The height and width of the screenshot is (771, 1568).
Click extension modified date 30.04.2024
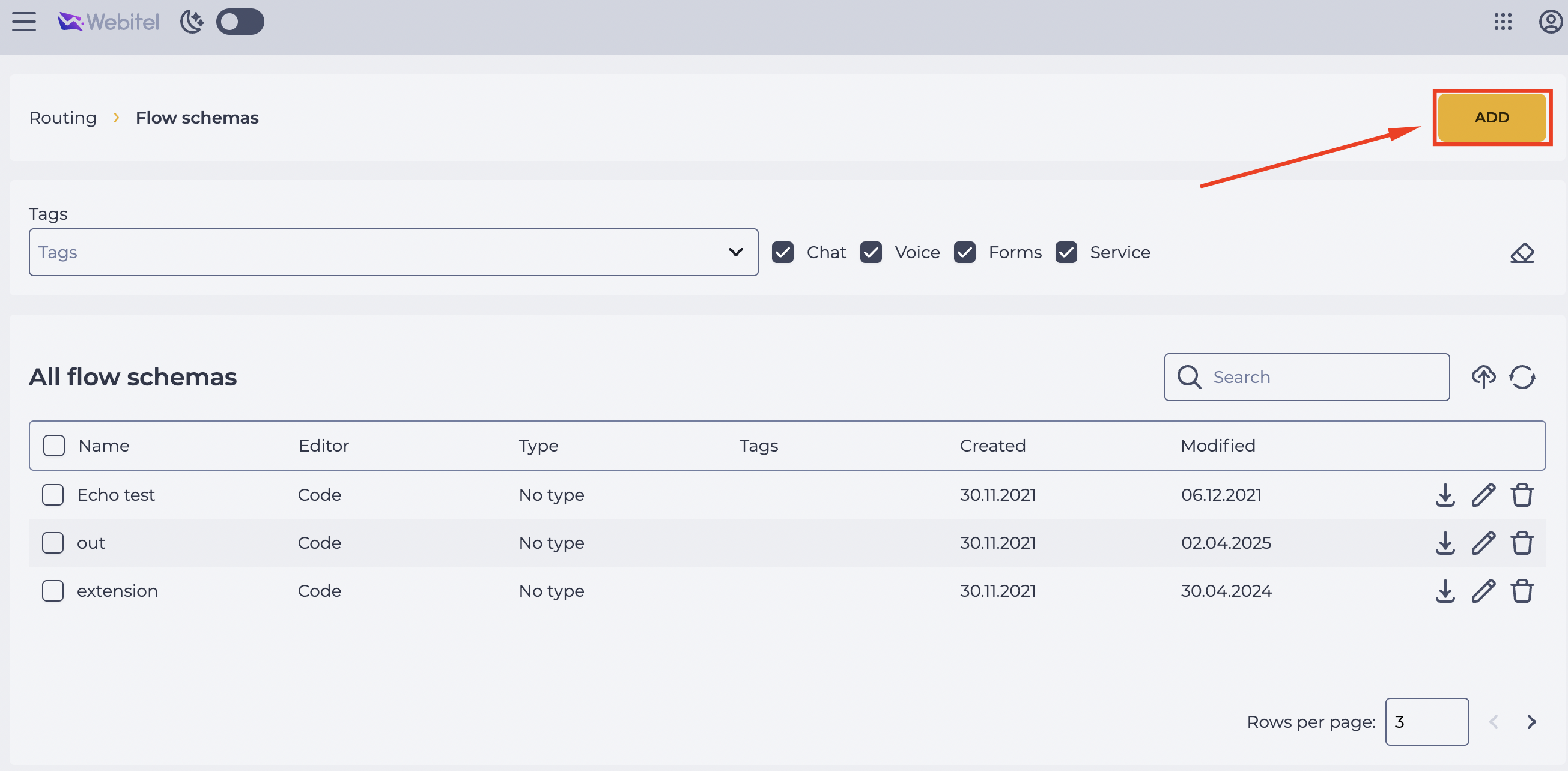click(x=1226, y=591)
